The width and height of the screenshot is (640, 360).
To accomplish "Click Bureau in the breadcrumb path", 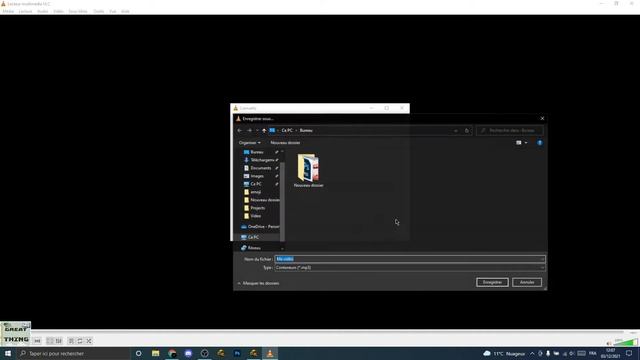I will coord(306,131).
